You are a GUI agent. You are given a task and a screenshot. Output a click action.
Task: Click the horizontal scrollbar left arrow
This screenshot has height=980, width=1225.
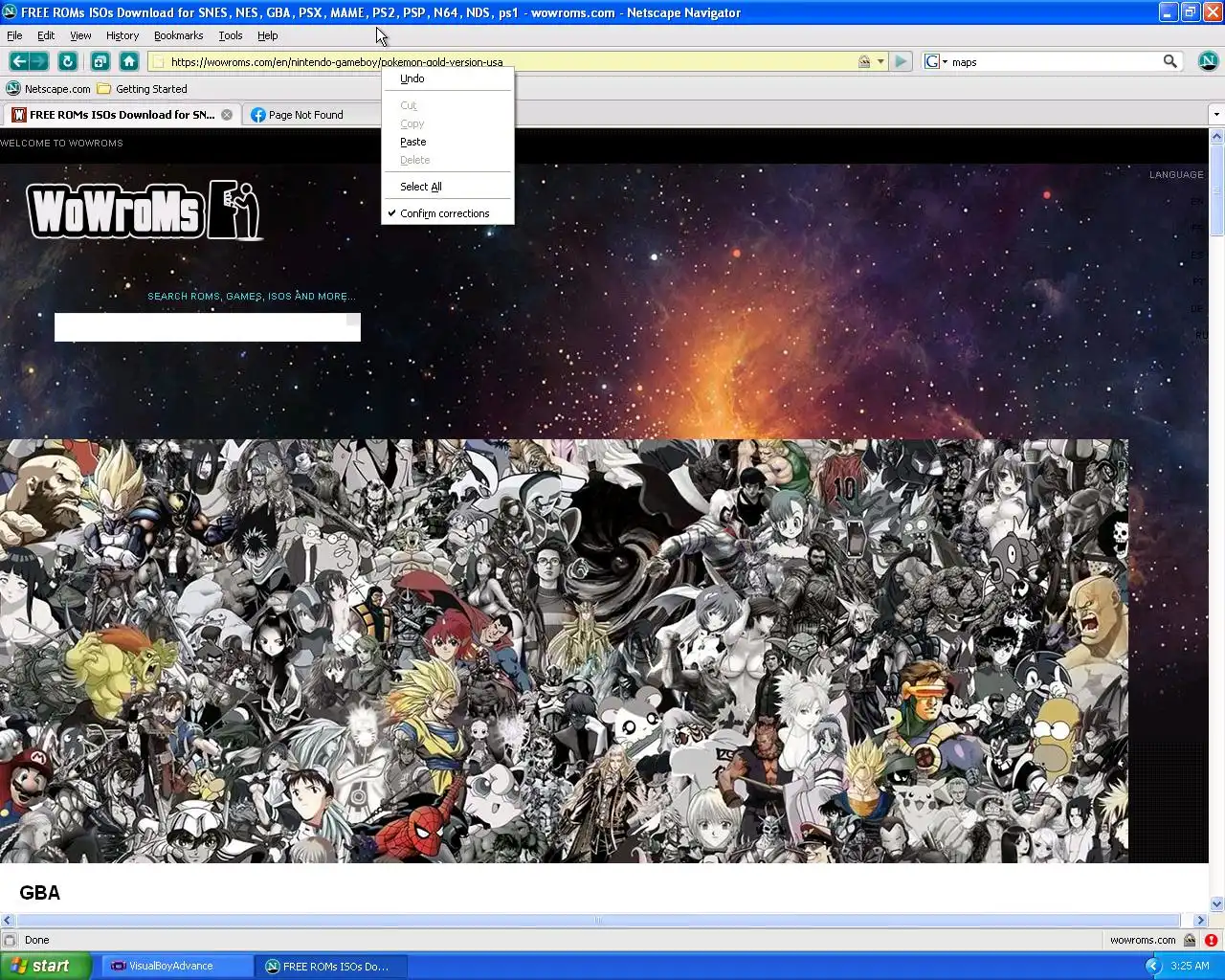tap(8, 920)
